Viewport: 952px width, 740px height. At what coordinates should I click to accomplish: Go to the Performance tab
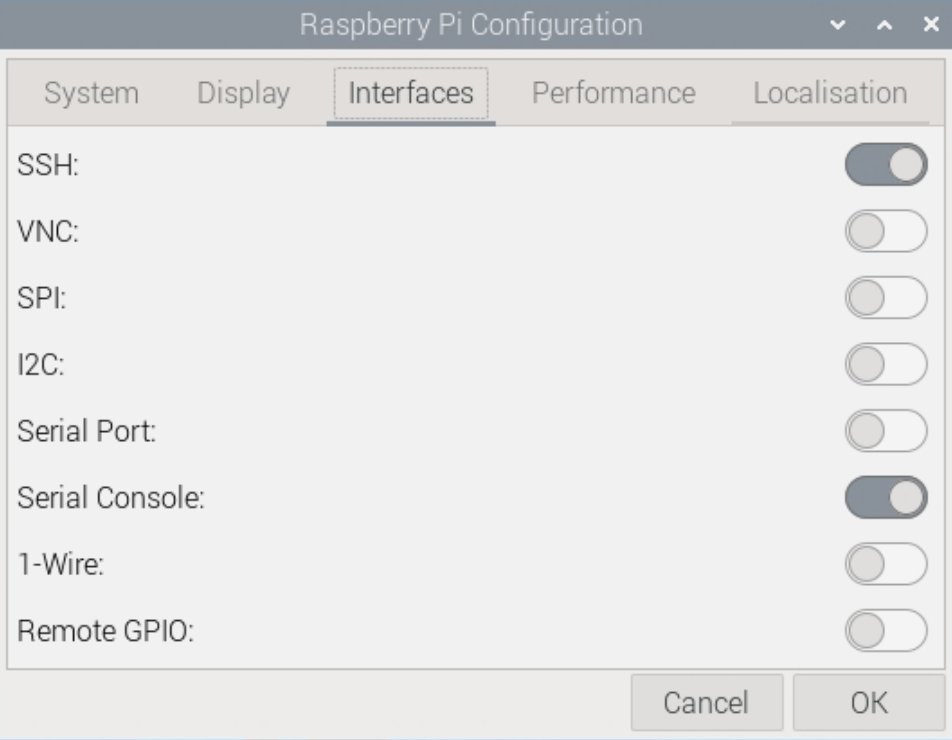click(613, 94)
